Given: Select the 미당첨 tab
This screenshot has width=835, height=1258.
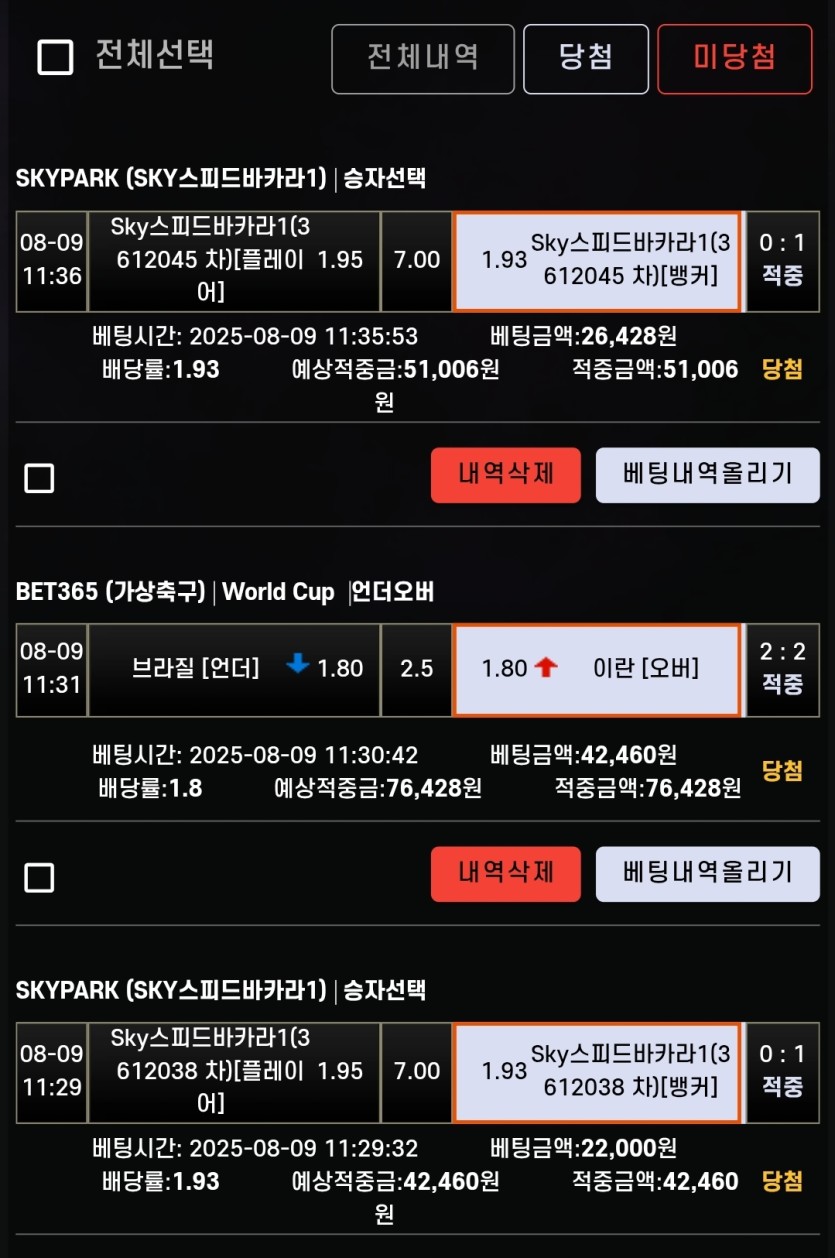Looking at the screenshot, I should [x=734, y=59].
